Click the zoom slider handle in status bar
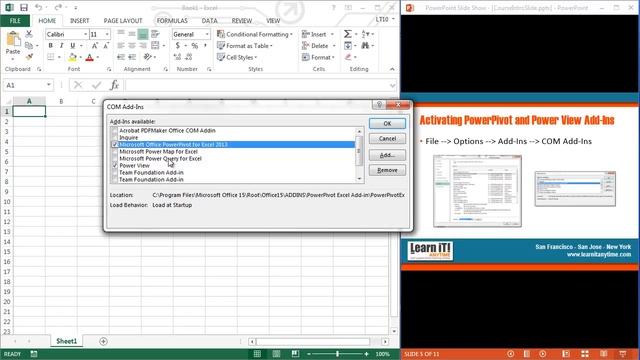Screen dimensions: 640x360 point(338,354)
